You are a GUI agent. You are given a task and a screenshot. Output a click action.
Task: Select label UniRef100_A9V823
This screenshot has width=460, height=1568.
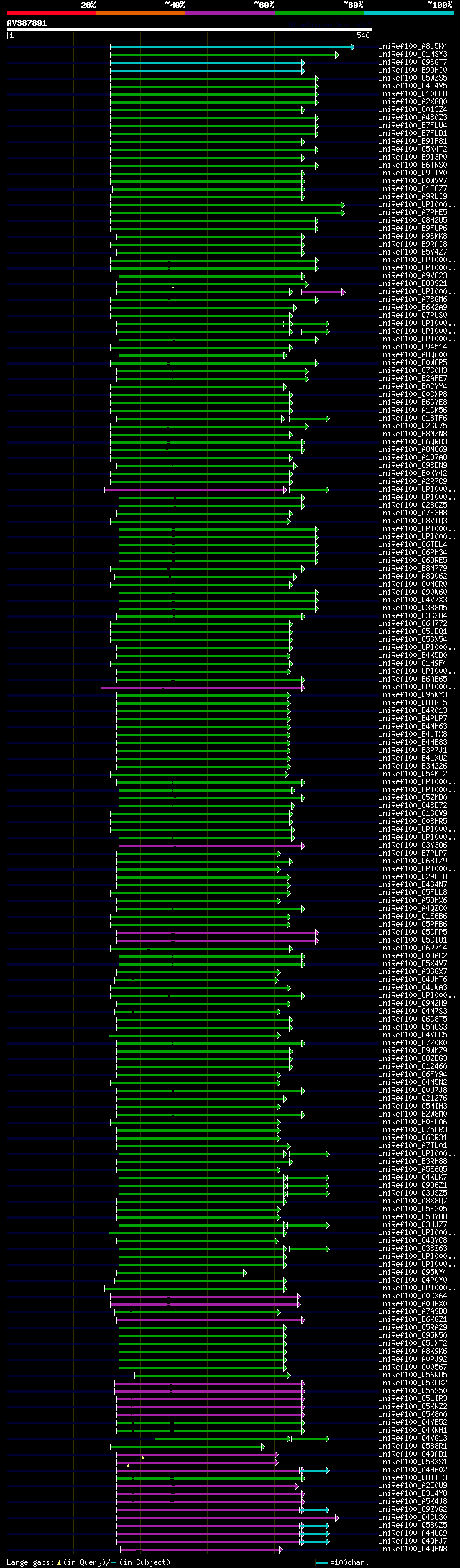(413, 276)
